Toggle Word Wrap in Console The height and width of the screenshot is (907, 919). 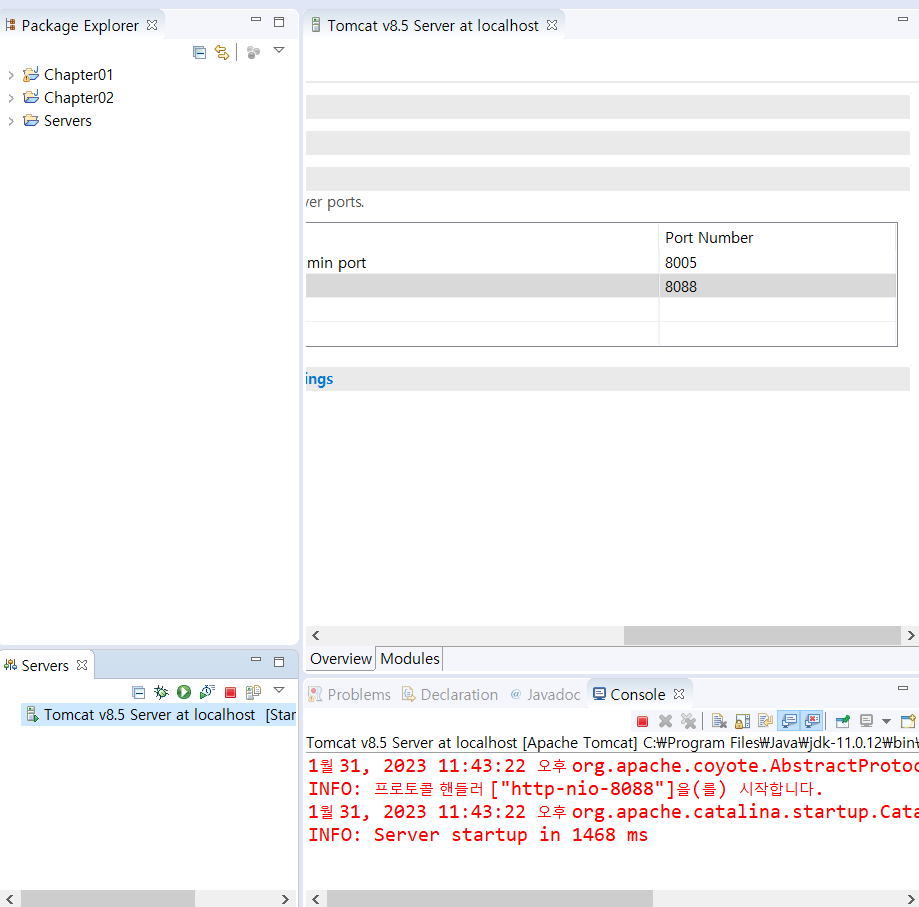765,721
